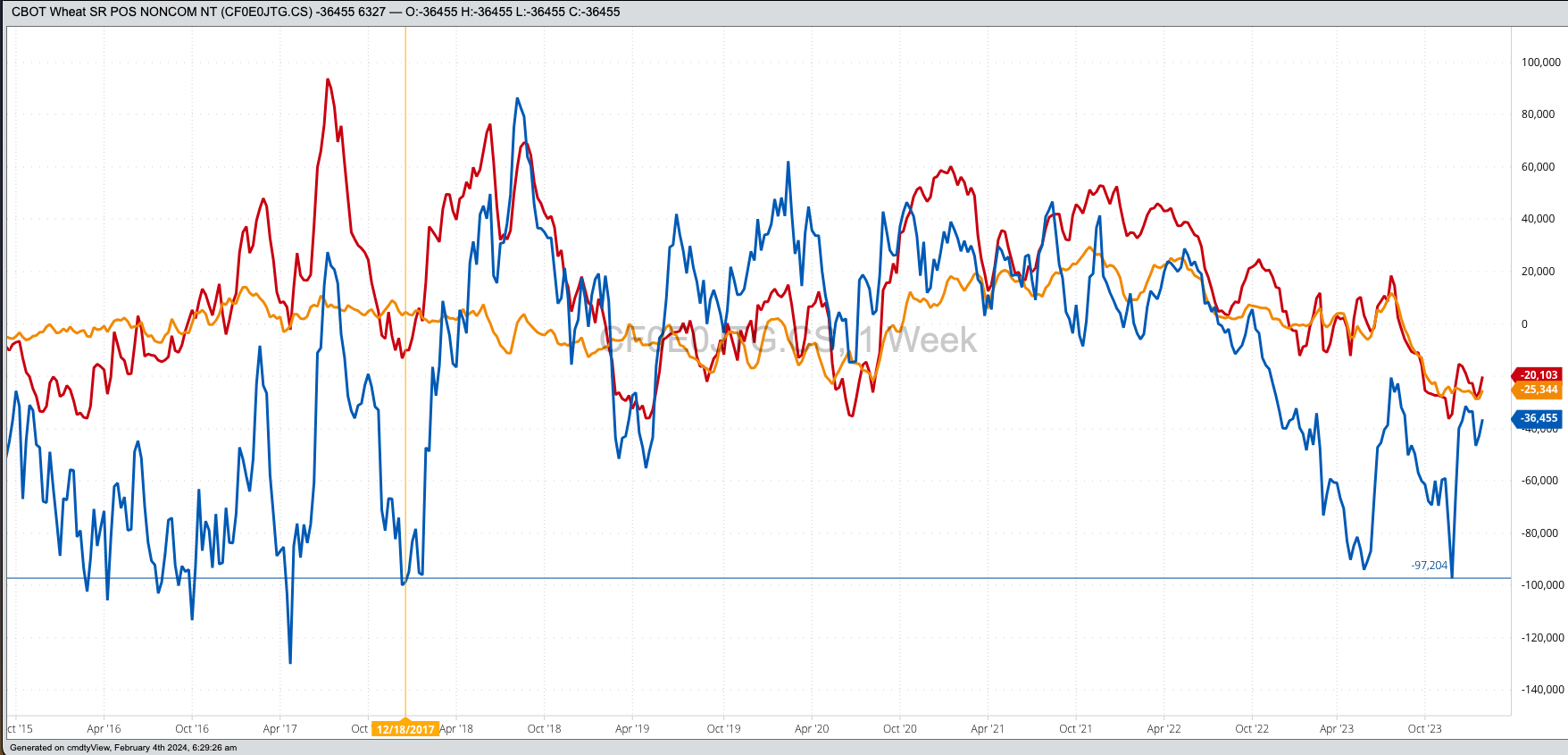Click the -140,000 y-axis label
This screenshot has height=755, width=1568.
[1542, 690]
